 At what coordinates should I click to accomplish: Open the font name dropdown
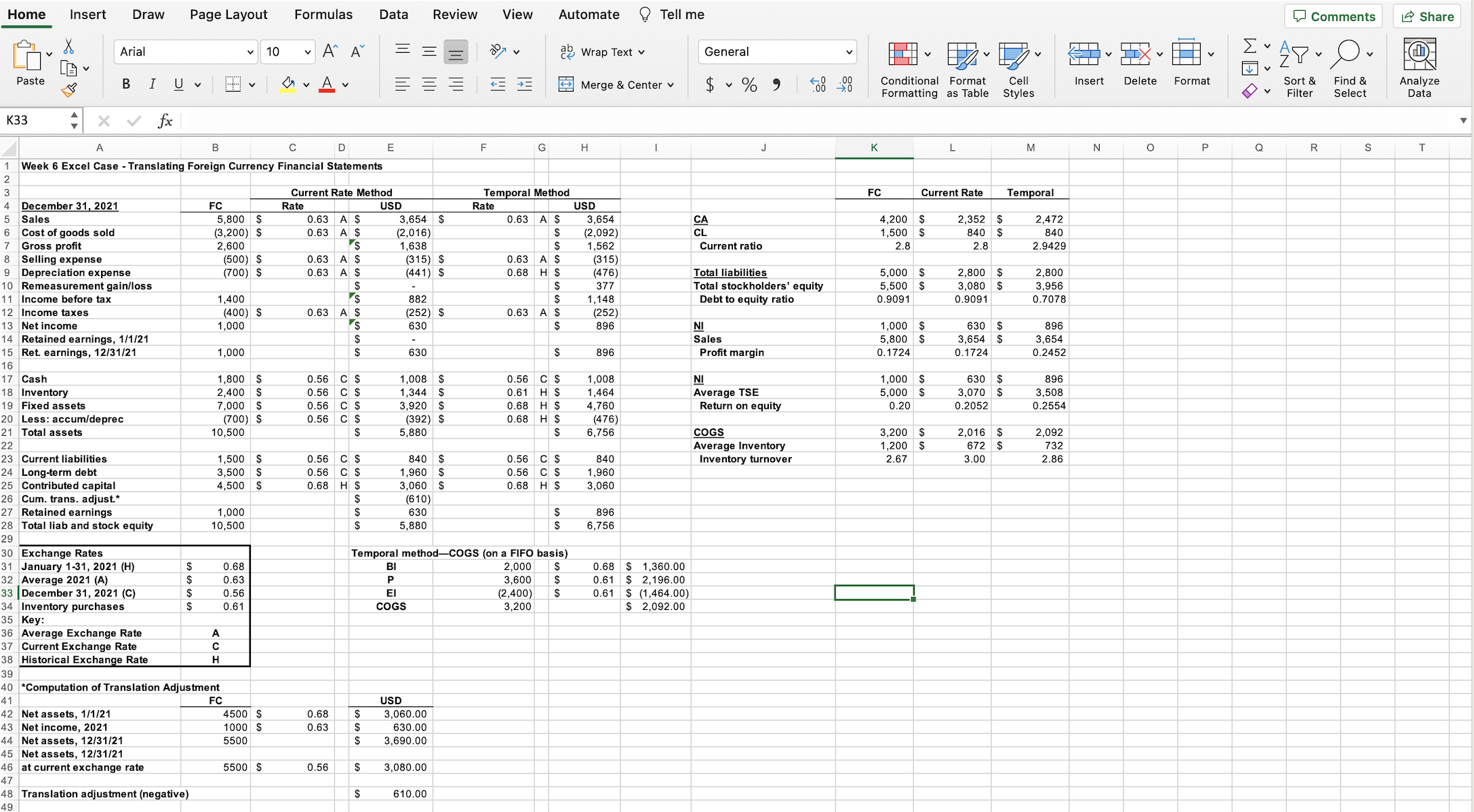(184, 52)
